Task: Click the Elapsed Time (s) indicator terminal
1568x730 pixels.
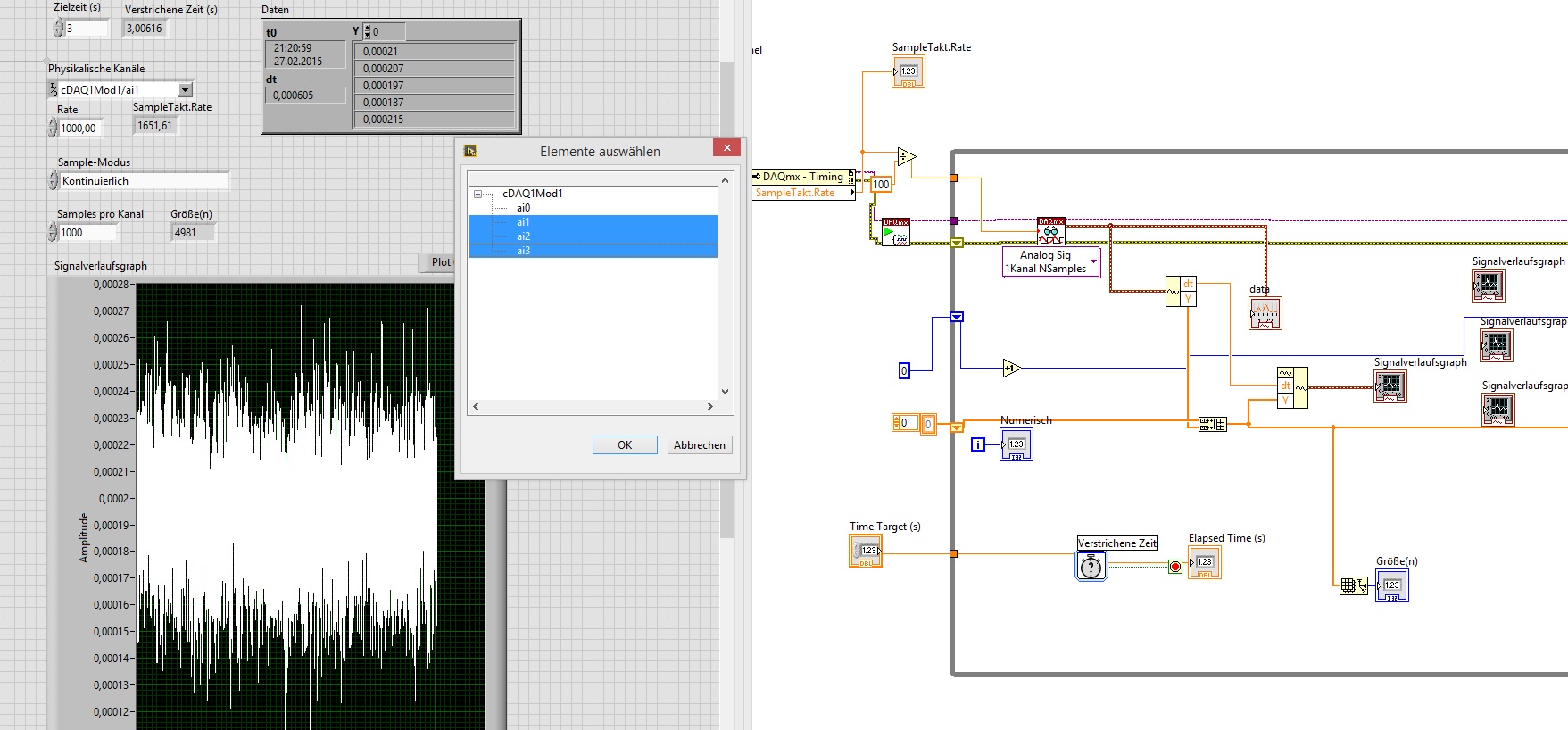Action: [1205, 562]
